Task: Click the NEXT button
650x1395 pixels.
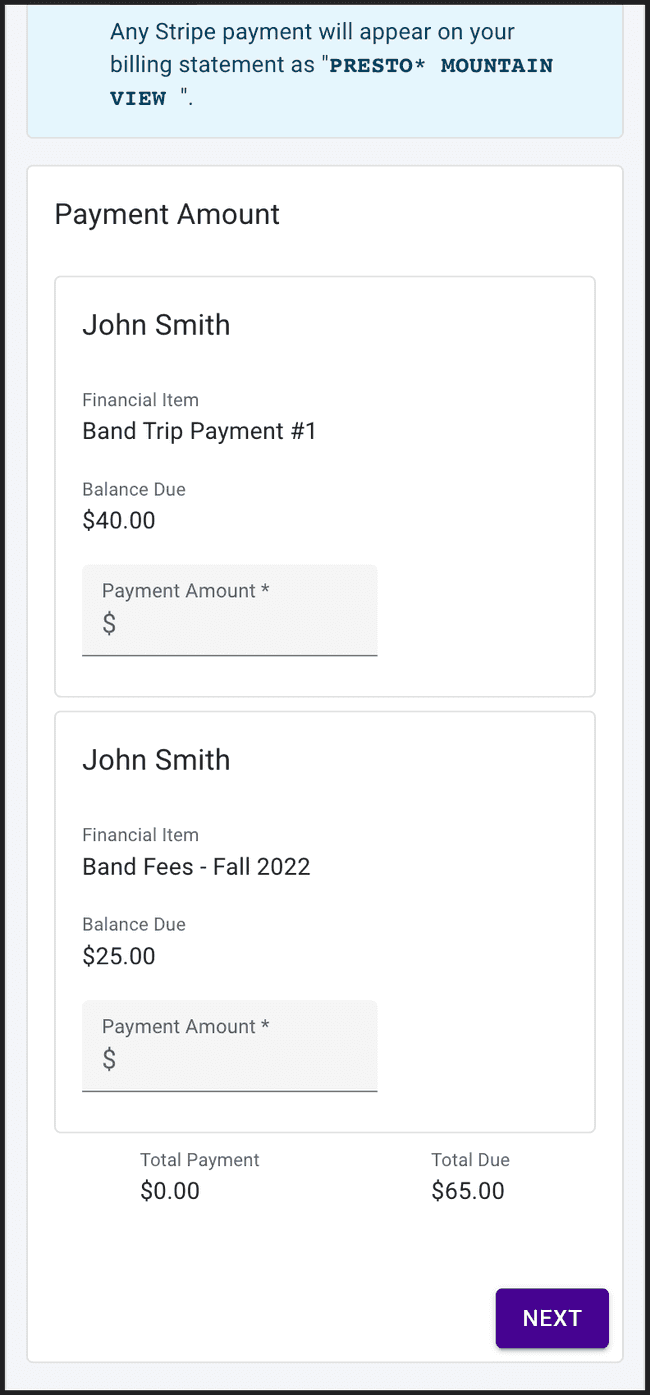Action: click(552, 1318)
